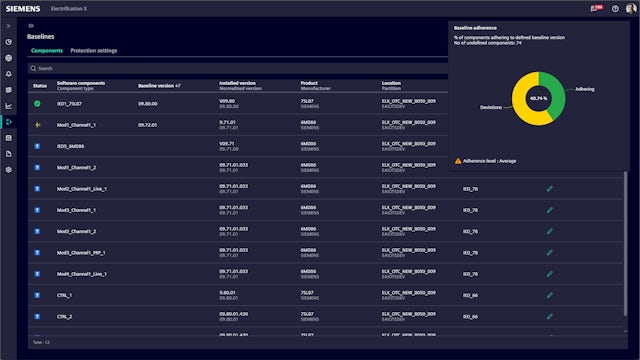This screenshot has height=360, width=640.
Task: Click the Status column header
Action: click(x=40, y=86)
